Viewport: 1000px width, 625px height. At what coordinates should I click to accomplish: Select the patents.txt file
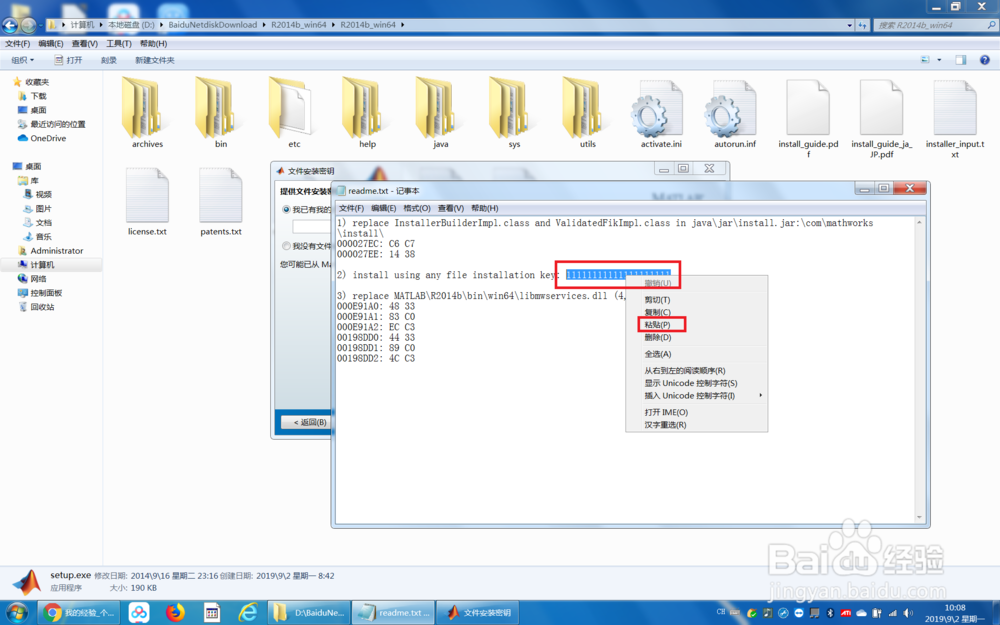coord(221,202)
